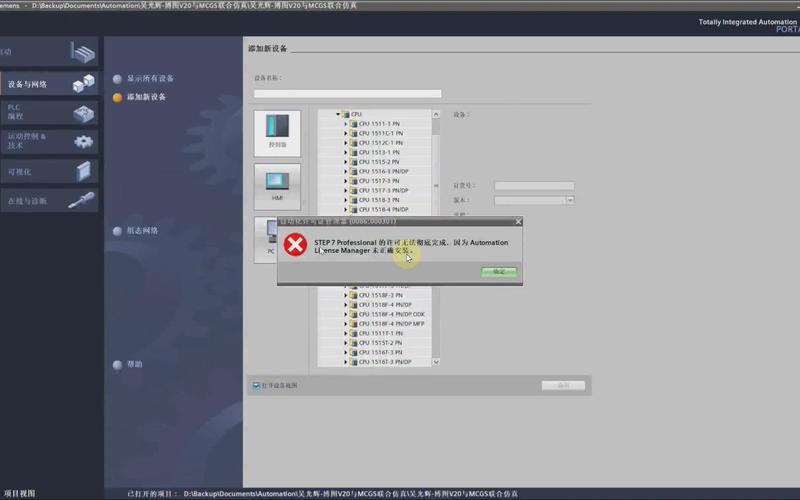Click the 设备名称 input field

(x=347, y=94)
